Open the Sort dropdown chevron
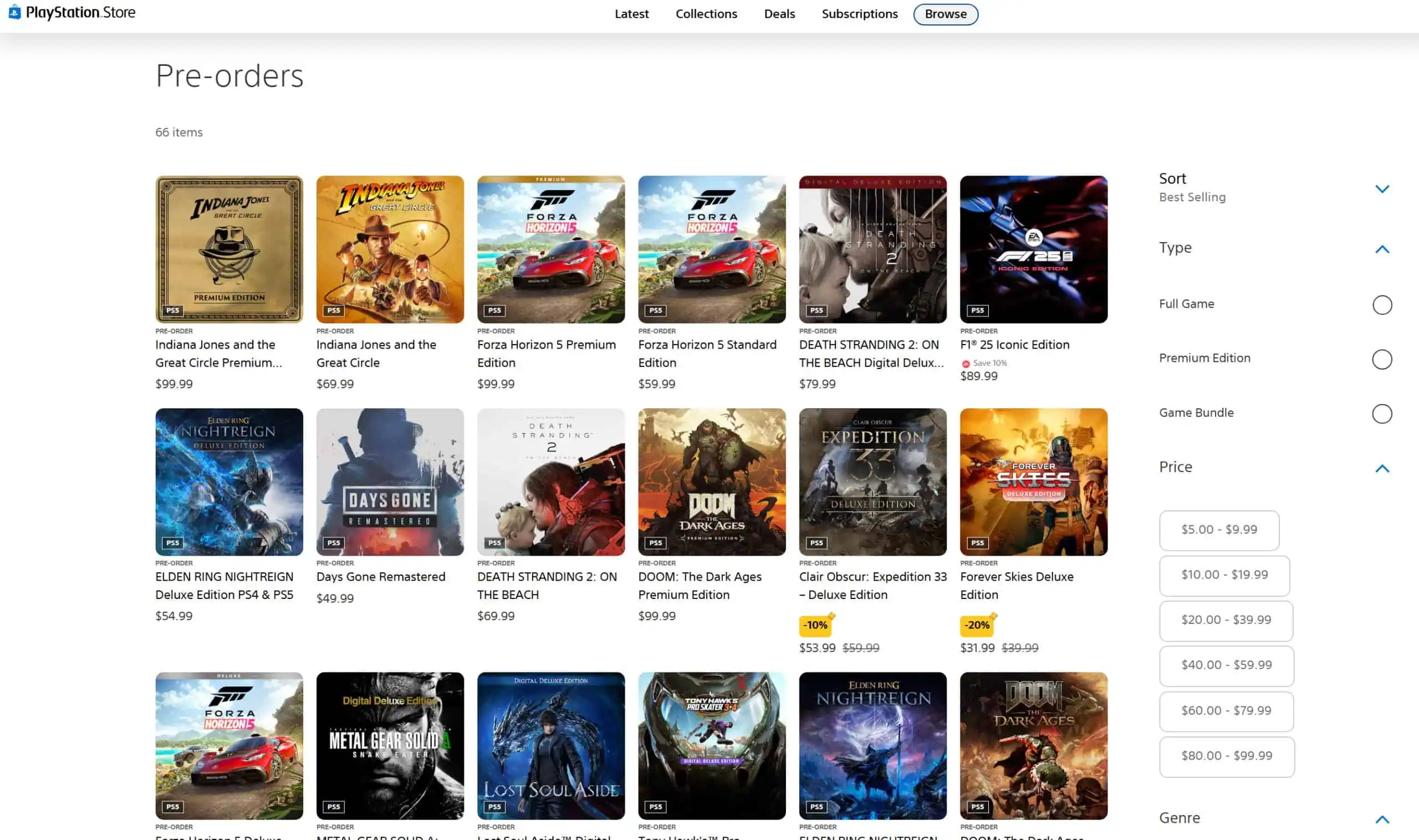 click(1382, 188)
